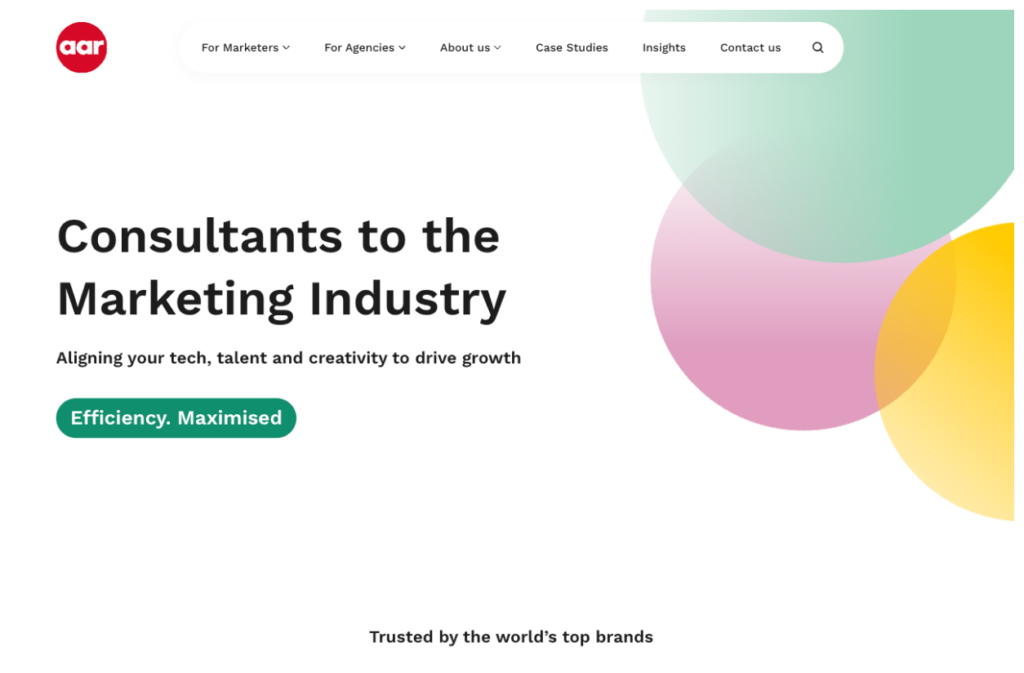
Task: Open search with the magnifier icon
Action: click(x=818, y=48)
